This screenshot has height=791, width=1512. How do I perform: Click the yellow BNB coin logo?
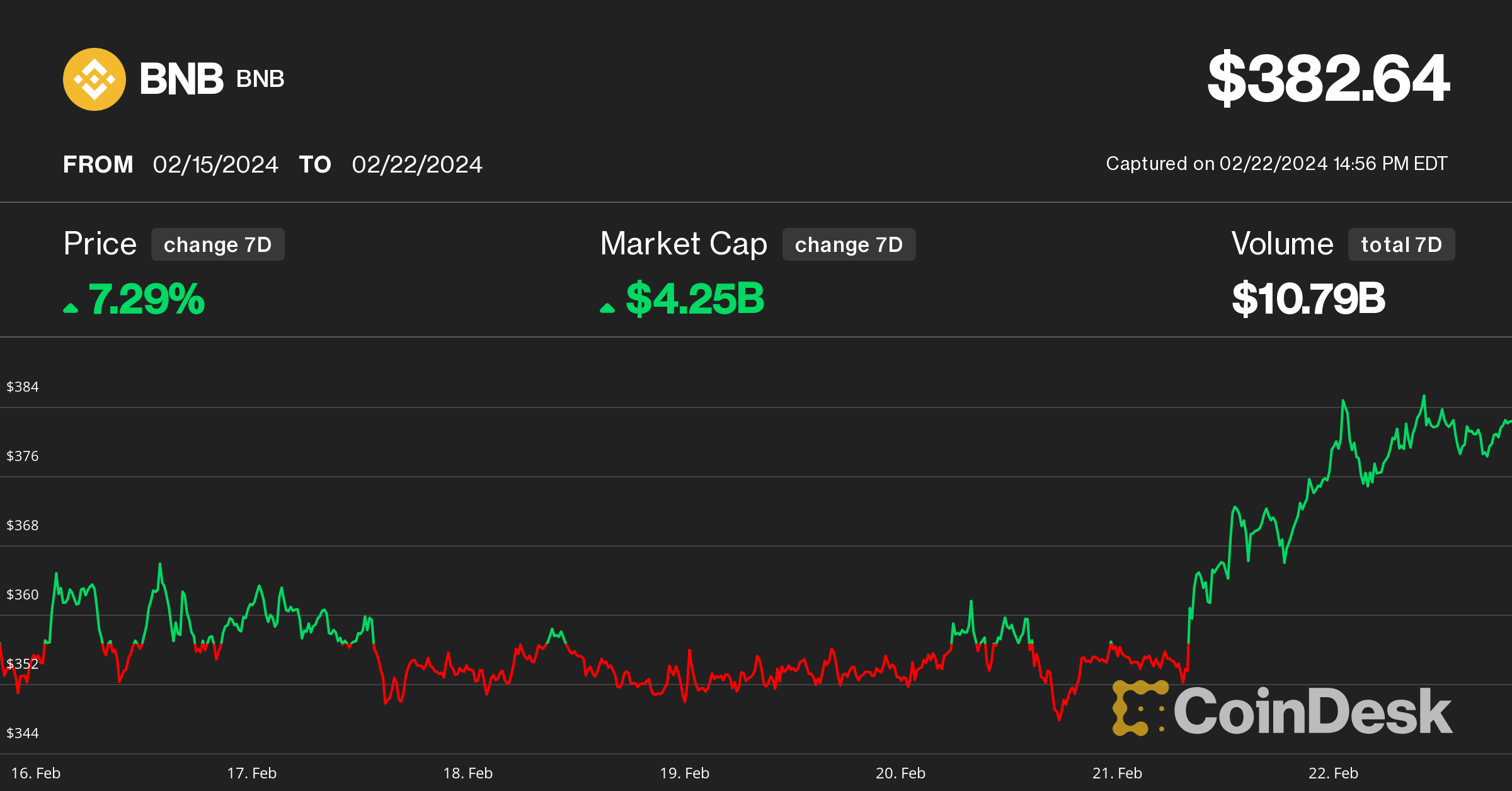[x=94, y=79]
